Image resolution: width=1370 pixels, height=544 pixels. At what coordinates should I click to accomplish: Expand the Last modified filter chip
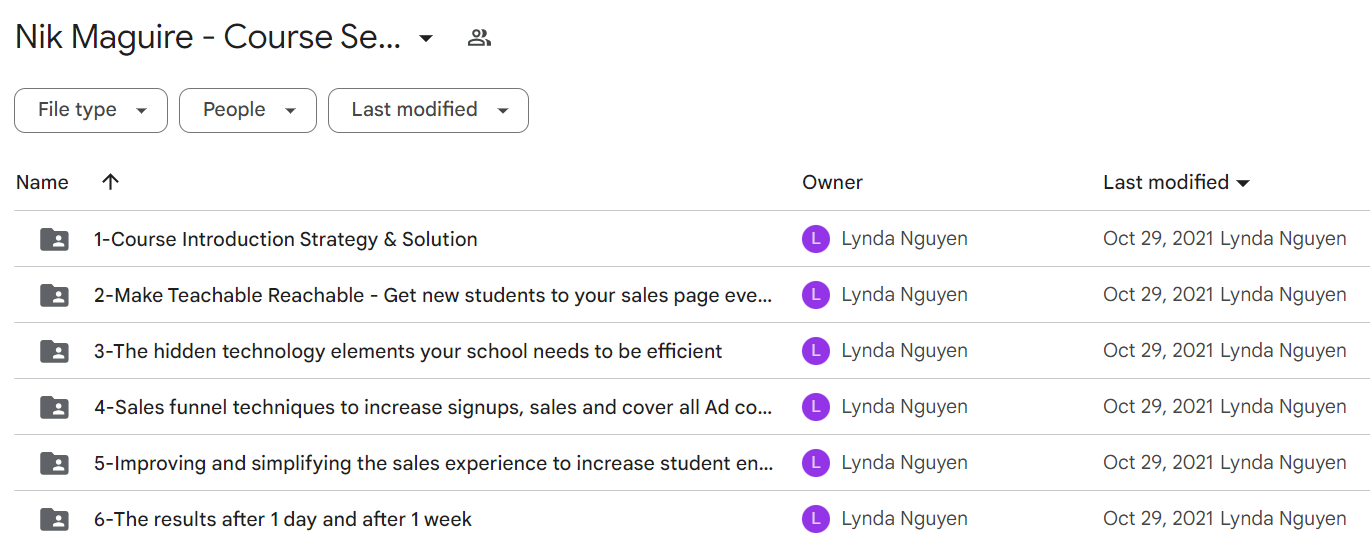click(x=428, y=110)
